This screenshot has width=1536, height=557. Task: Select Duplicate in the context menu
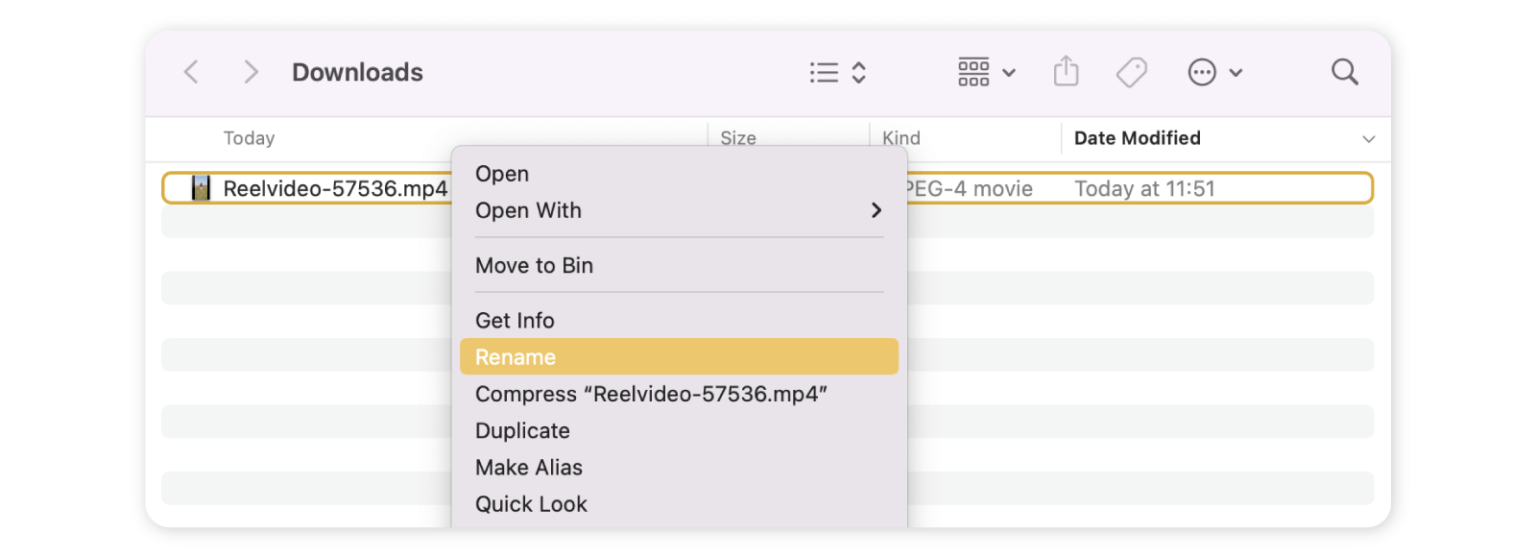coord(522,431)
